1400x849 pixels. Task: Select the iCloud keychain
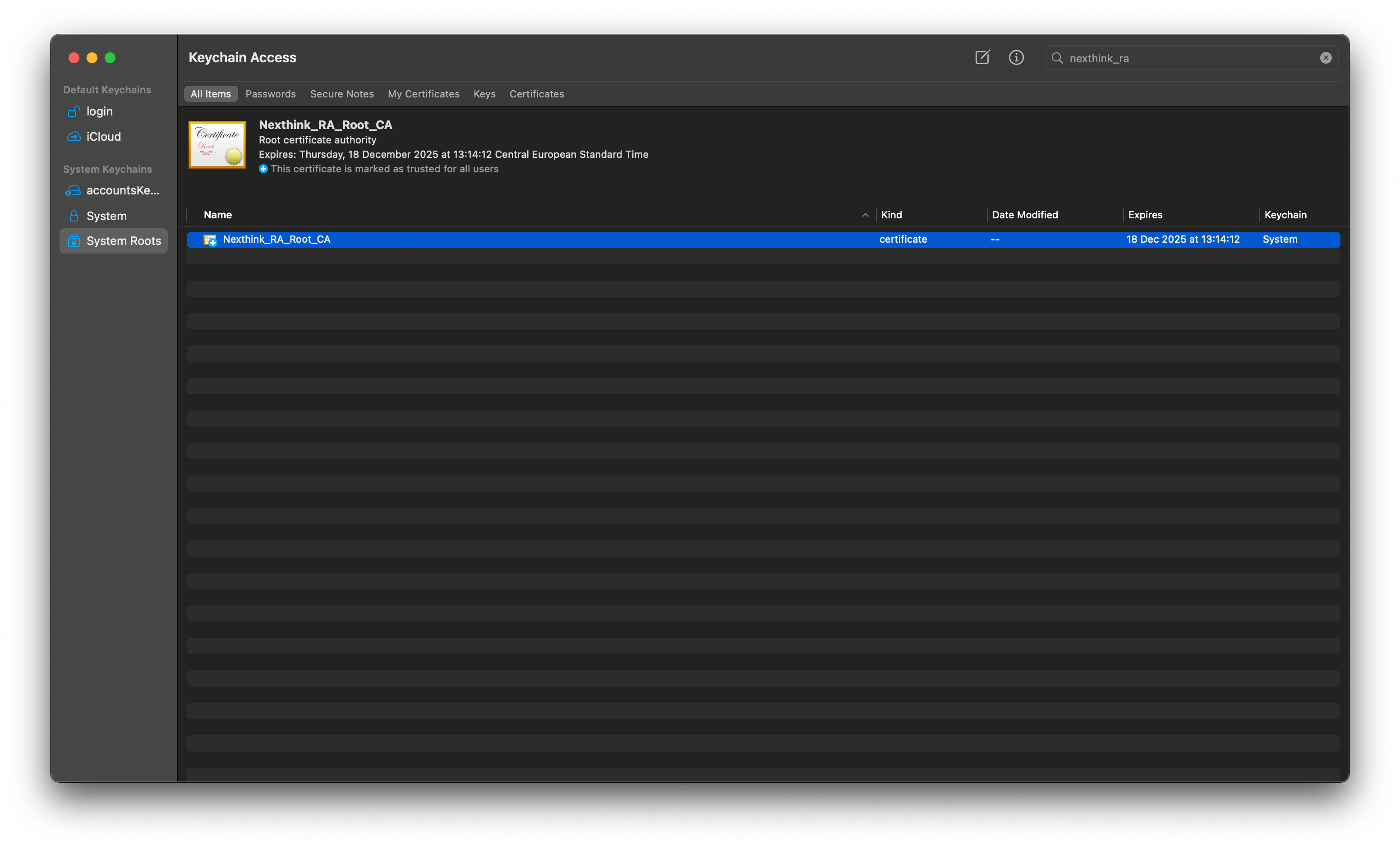tap(103, 136)
